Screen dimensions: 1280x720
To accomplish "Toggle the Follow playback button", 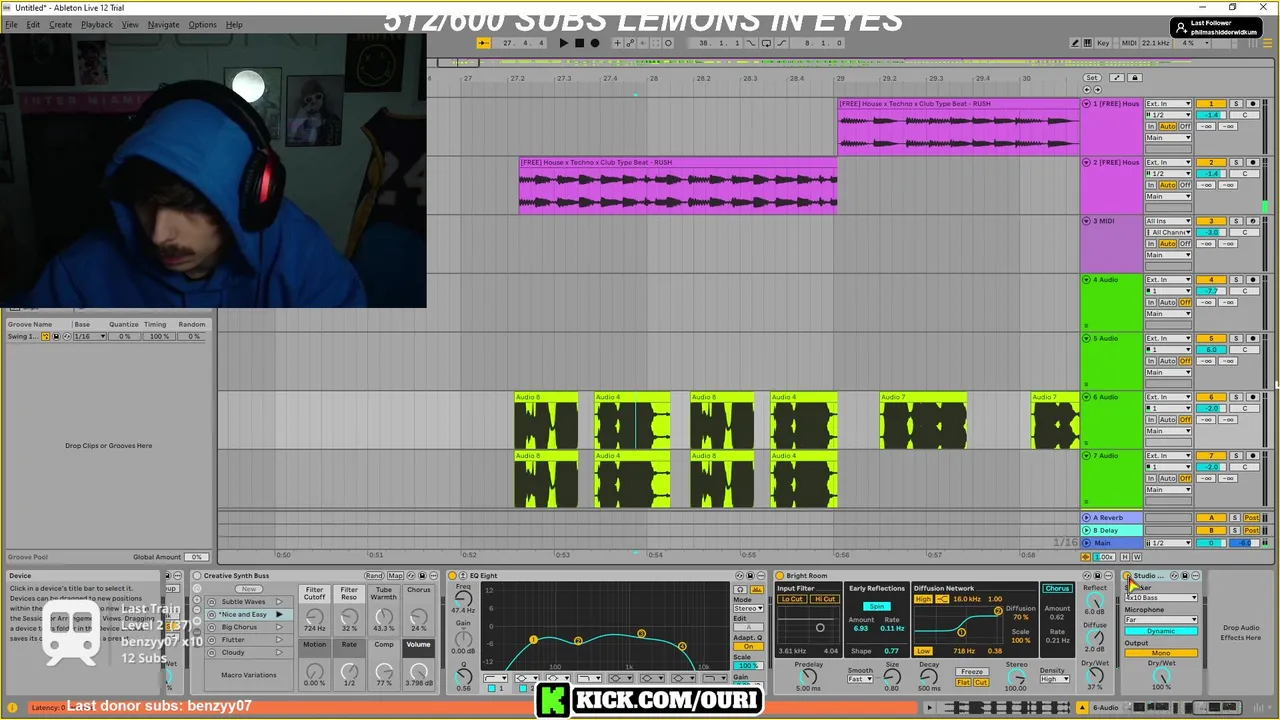I will pyautogui.click(x=484, y=43).
